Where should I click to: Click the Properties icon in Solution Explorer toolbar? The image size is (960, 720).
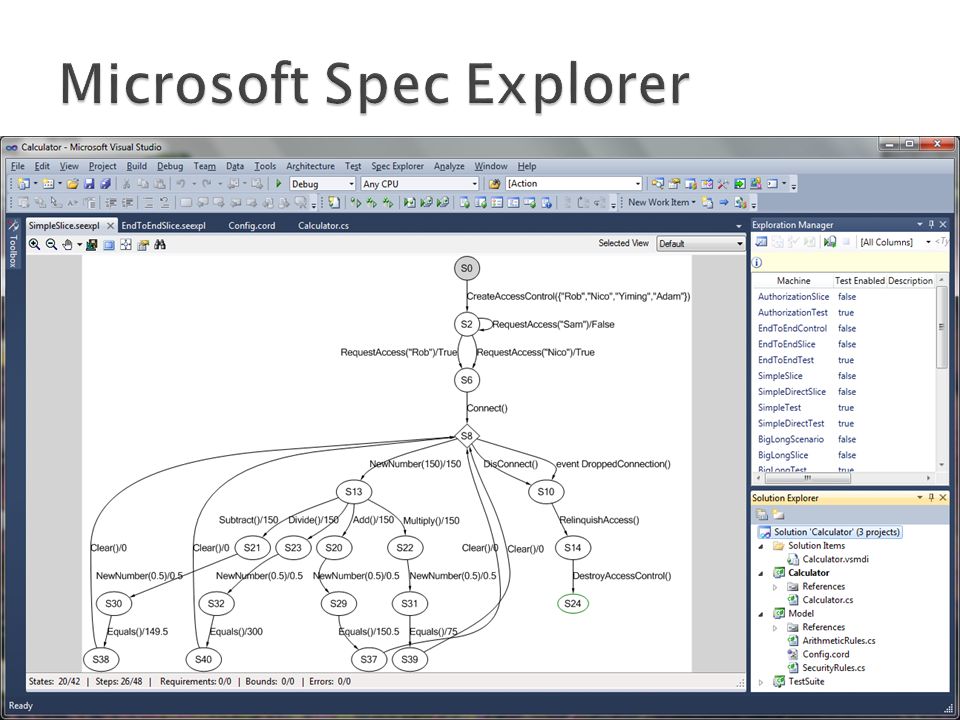tap(762, 515)
